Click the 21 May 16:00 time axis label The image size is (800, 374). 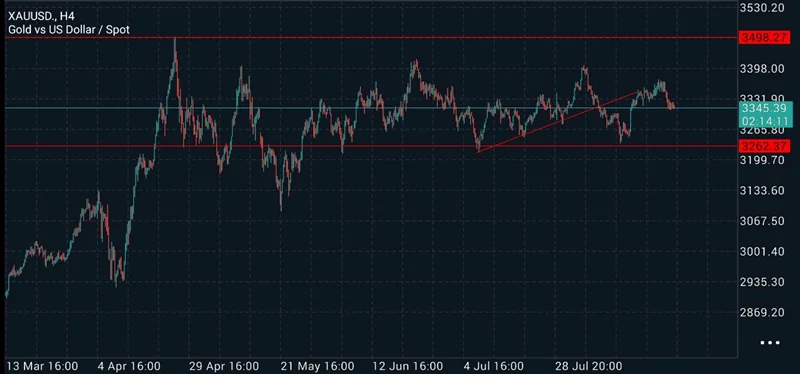click(x=317, y=366)
